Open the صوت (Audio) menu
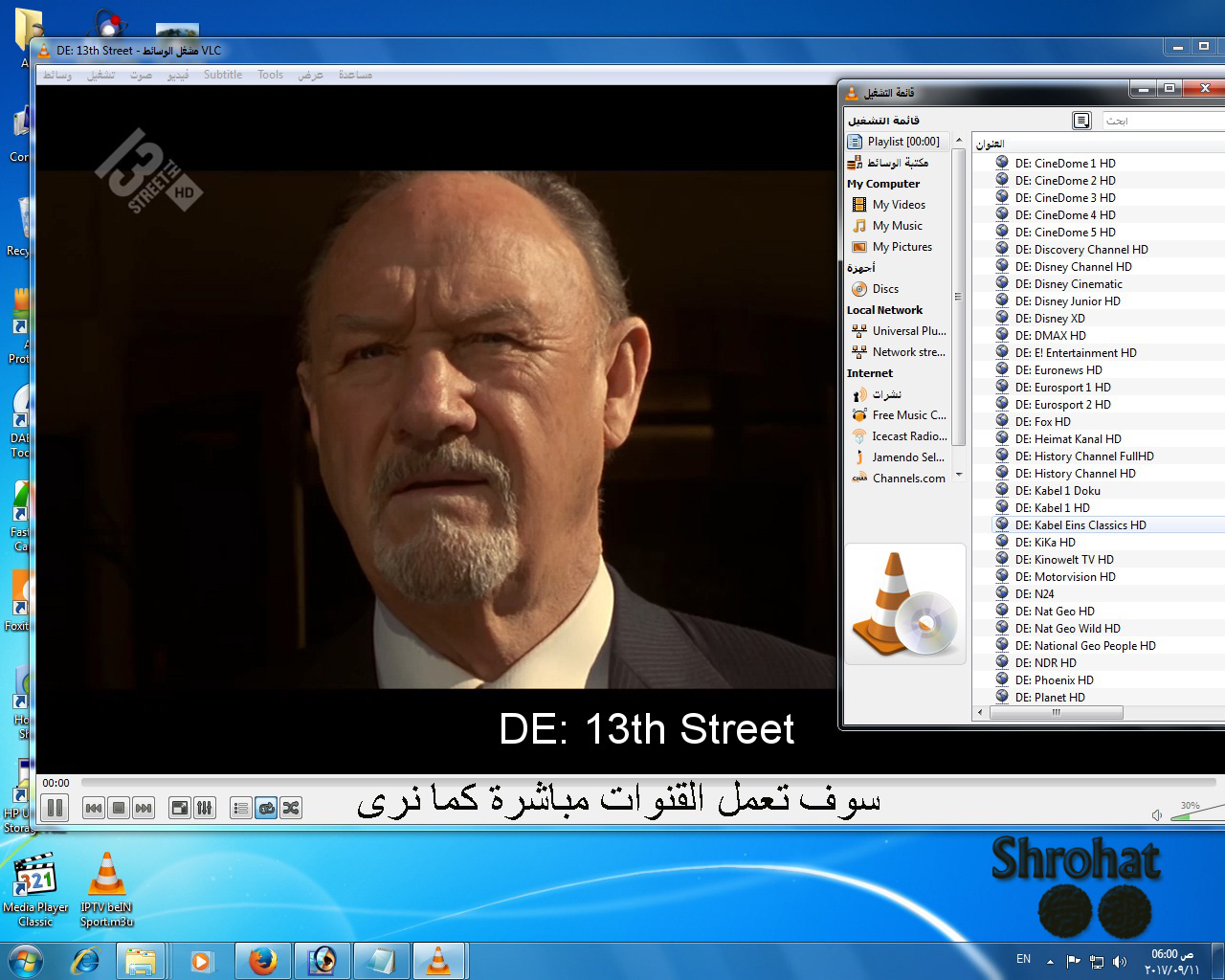 pos(142,75)
